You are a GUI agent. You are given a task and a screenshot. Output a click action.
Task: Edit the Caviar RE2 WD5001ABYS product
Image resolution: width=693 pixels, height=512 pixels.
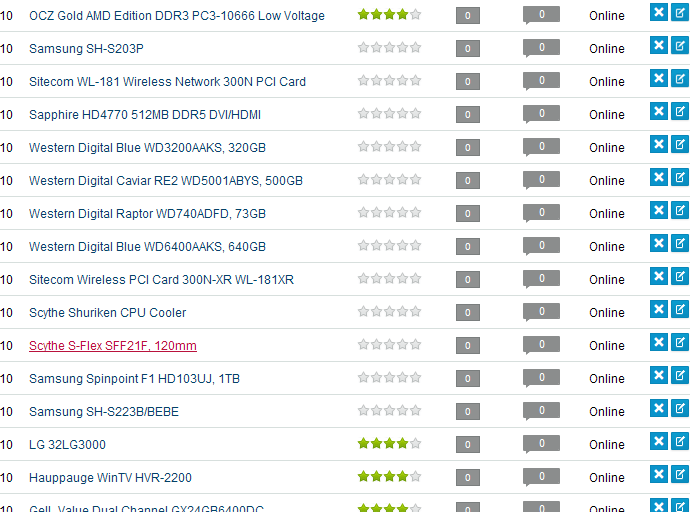(x=680, y=177)
